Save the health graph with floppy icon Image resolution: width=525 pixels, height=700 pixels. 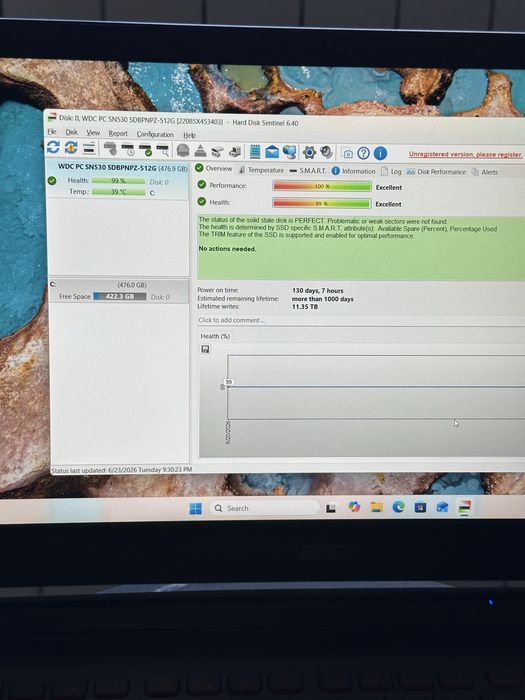tap(205, 349)
